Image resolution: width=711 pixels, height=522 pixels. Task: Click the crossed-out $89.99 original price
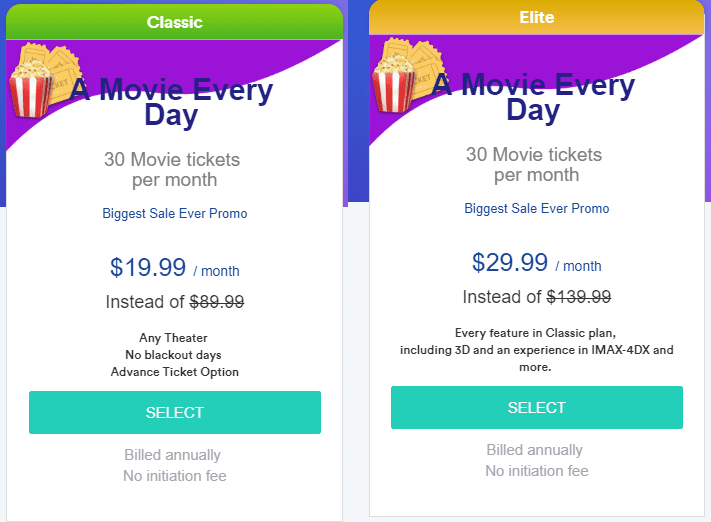point(217,302)
